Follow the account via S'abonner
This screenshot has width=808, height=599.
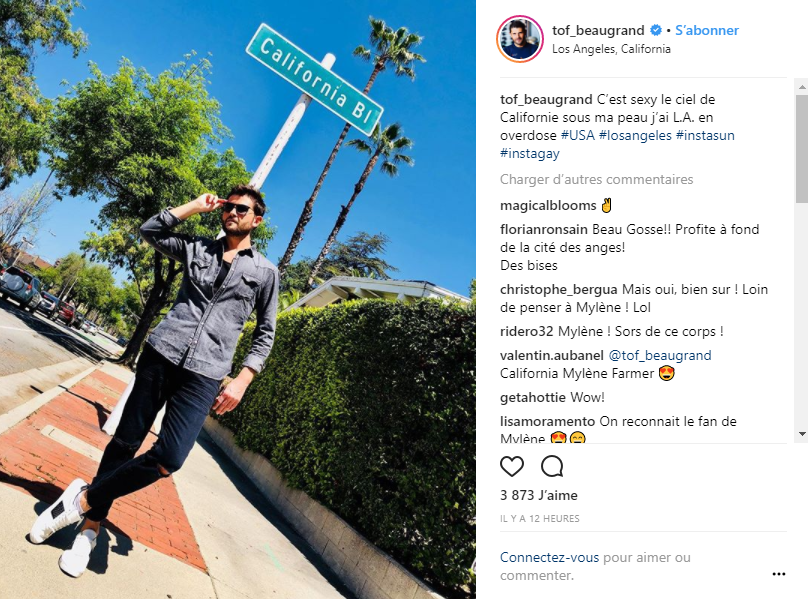[x=706, y=30]
